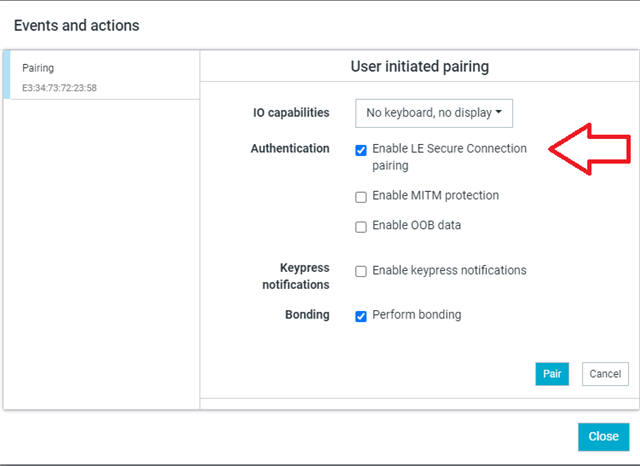Uncheck the Enable LE Secure Connection pairing checkbox
The height and width of the screenshot is (466, 640).
point(361,150)
